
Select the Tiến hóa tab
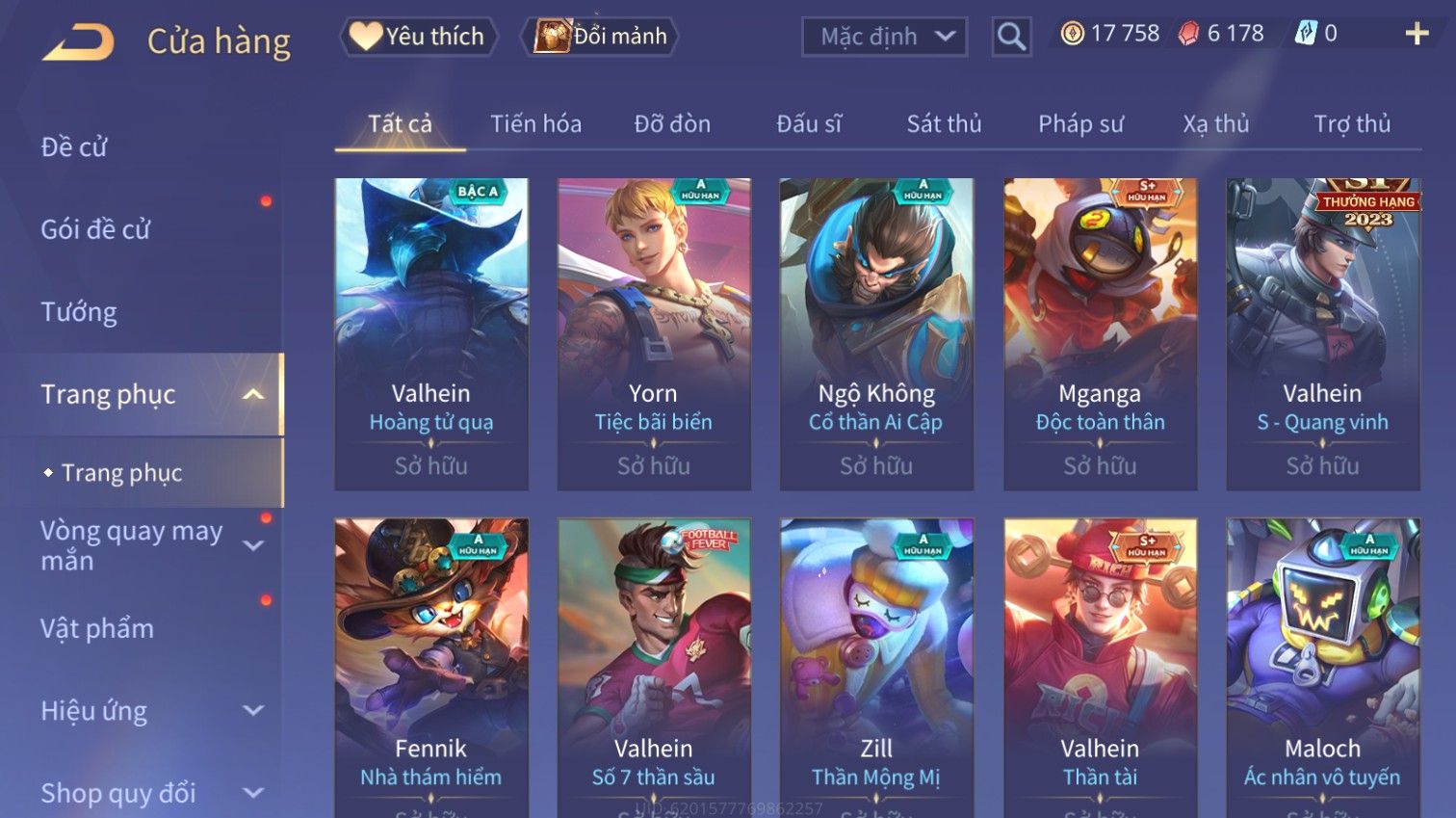[x=535, y=123]
